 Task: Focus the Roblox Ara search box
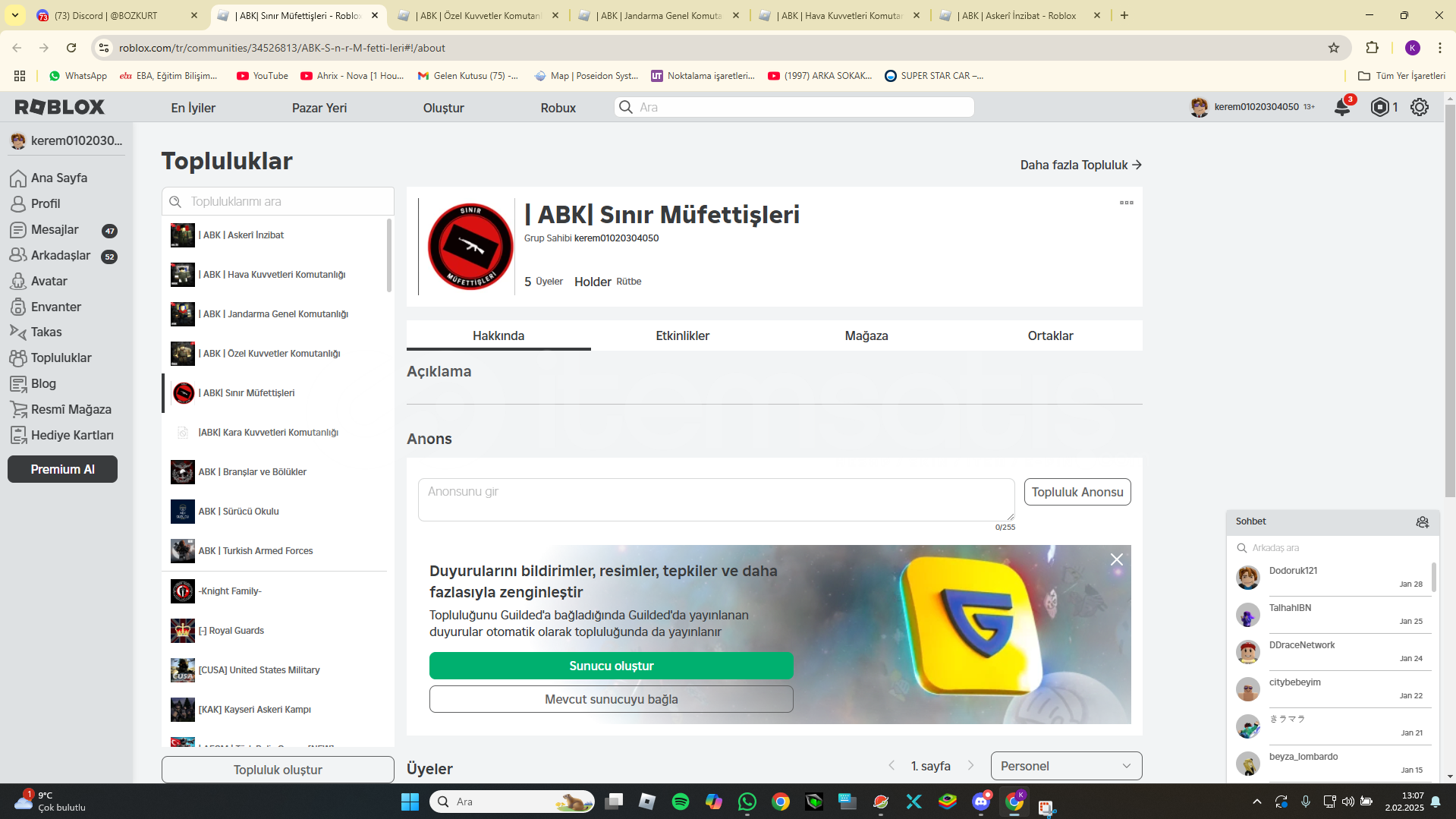[794, 107]
